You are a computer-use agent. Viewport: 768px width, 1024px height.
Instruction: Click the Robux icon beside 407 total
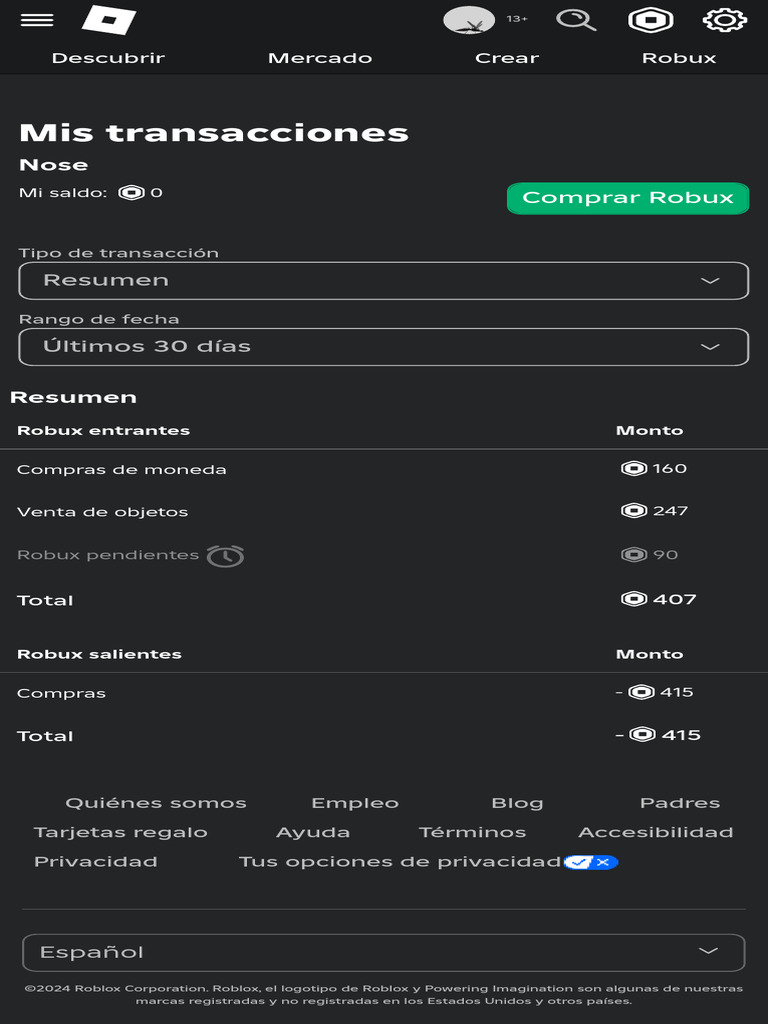[634, 599]
